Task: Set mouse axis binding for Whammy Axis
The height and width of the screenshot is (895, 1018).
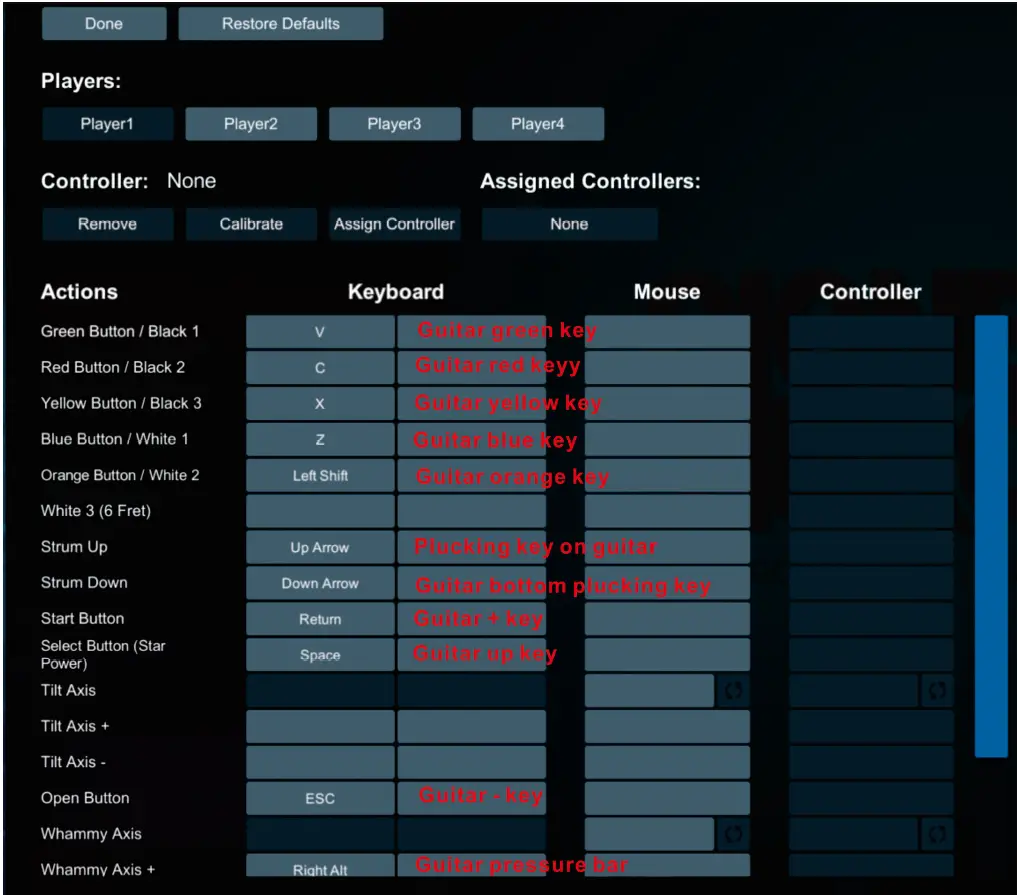Action: click(x=649, y=834)
